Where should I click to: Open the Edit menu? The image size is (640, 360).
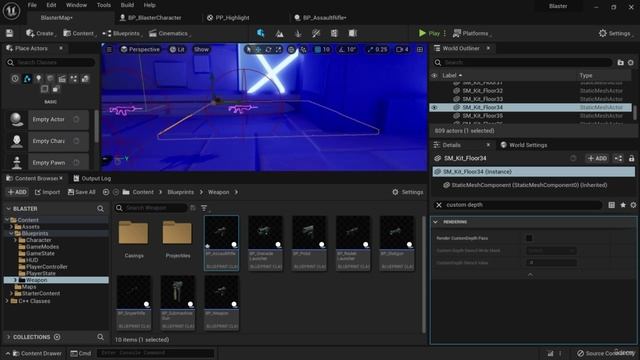click(x=51, y=5)
